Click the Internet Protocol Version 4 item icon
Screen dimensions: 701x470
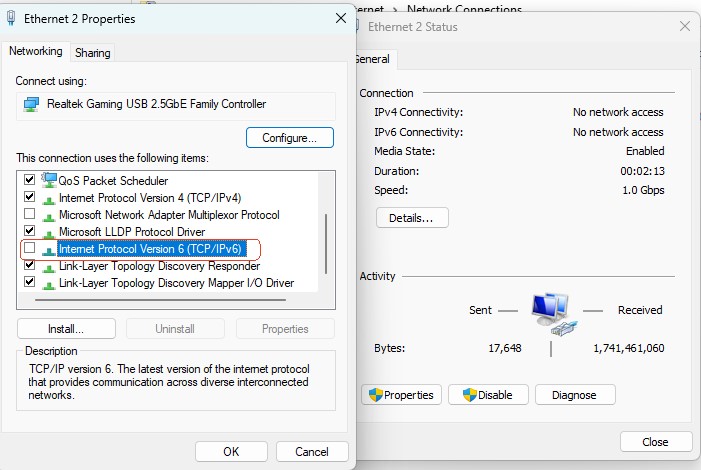tap(49, 198)
